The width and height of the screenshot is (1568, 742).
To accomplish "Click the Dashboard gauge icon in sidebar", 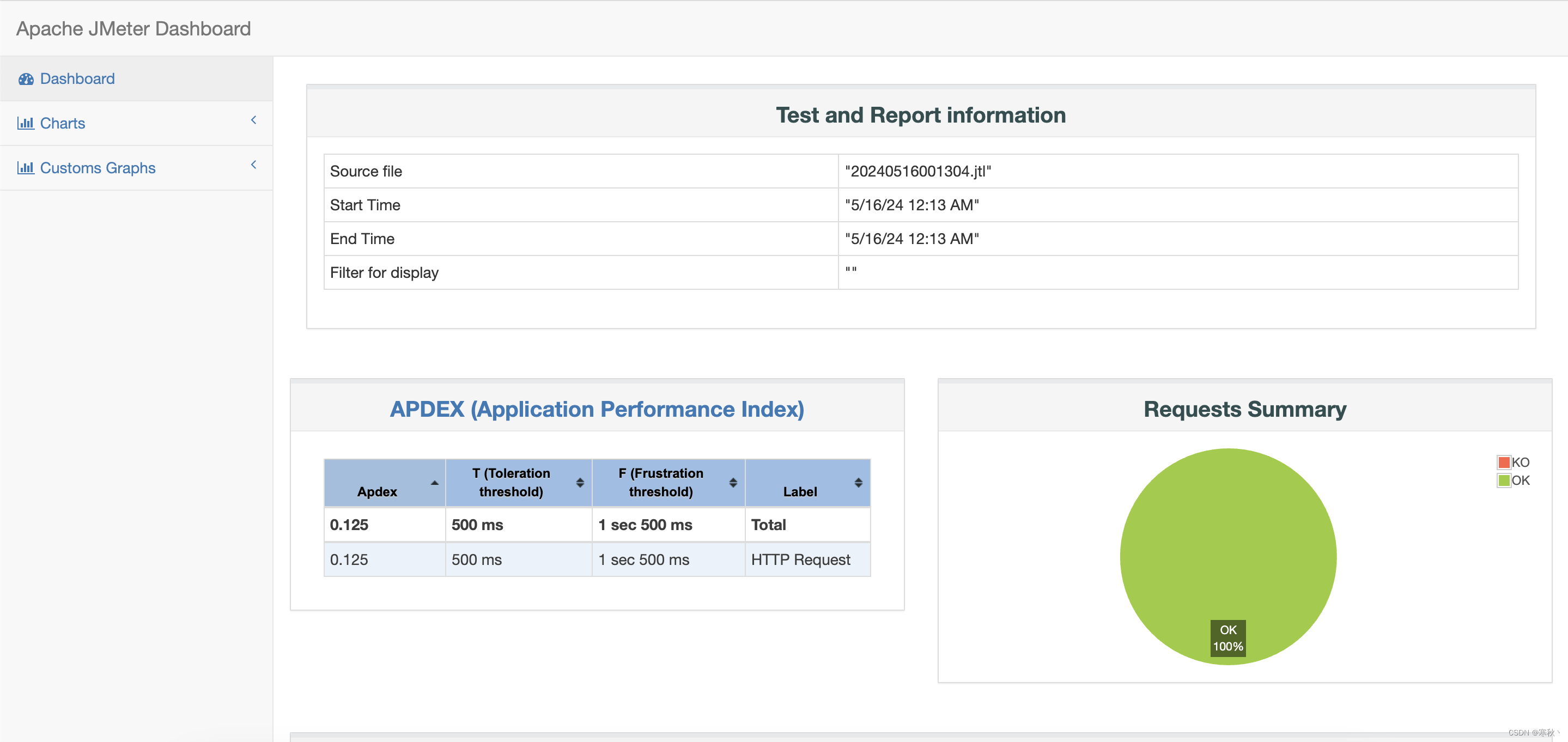I will tap(26, 79).
